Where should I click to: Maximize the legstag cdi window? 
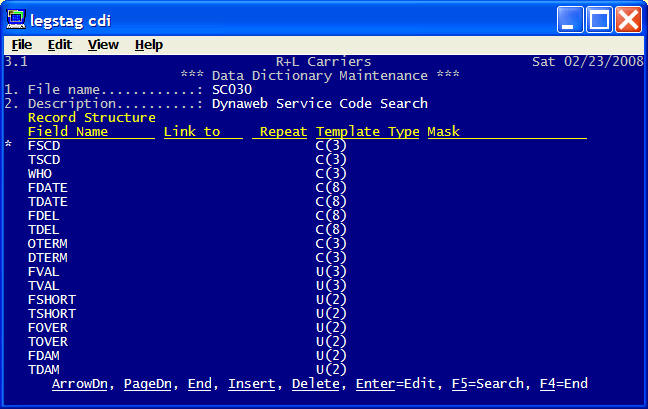click(598, 18)
